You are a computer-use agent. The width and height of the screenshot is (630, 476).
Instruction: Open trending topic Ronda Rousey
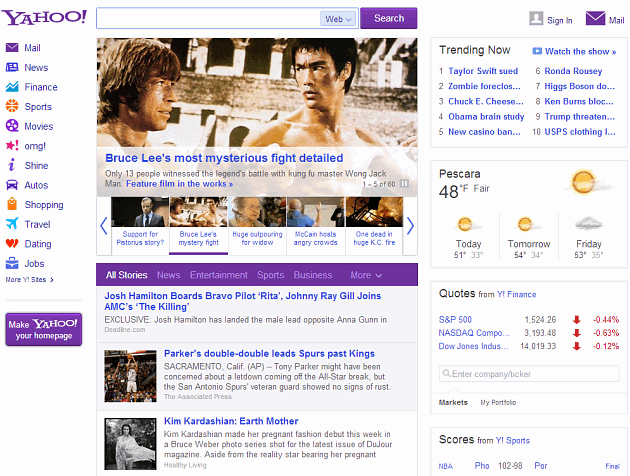pyautogui.click(x=573, y=71)
